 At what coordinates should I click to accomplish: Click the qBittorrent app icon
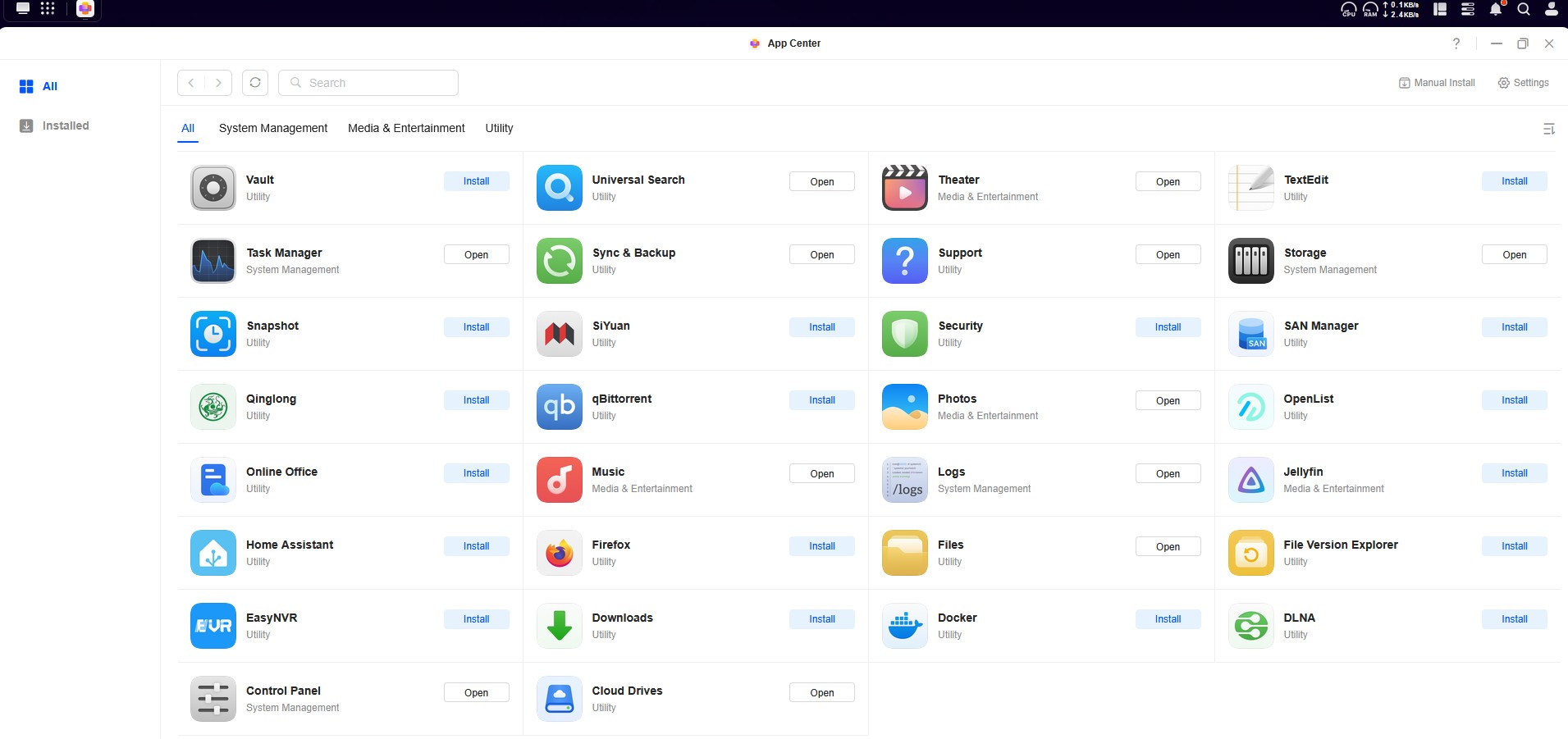tap(559, 407)
